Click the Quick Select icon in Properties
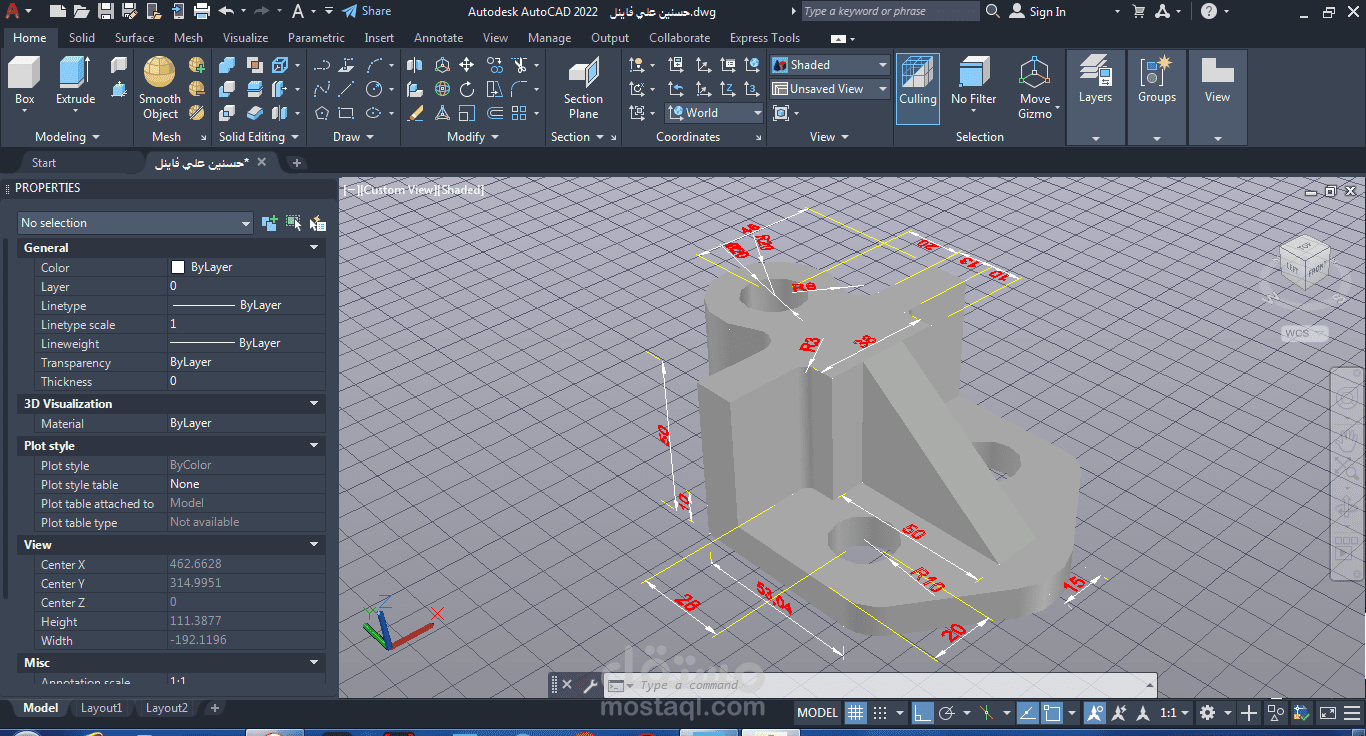The height and width of the screenshot is (736, 1366). point(317,223)
